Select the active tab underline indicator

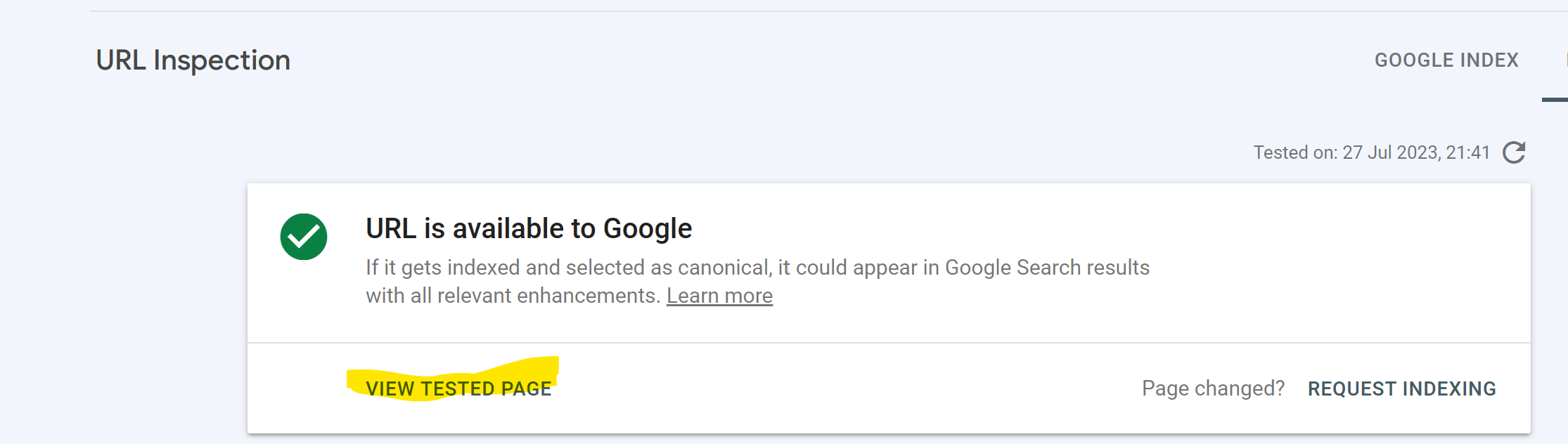point(1555,100)
